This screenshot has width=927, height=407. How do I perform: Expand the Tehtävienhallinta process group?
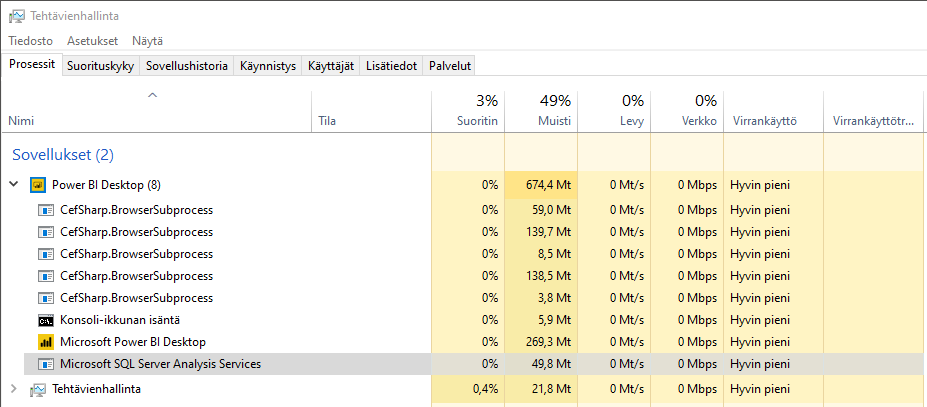click(14, 389)
